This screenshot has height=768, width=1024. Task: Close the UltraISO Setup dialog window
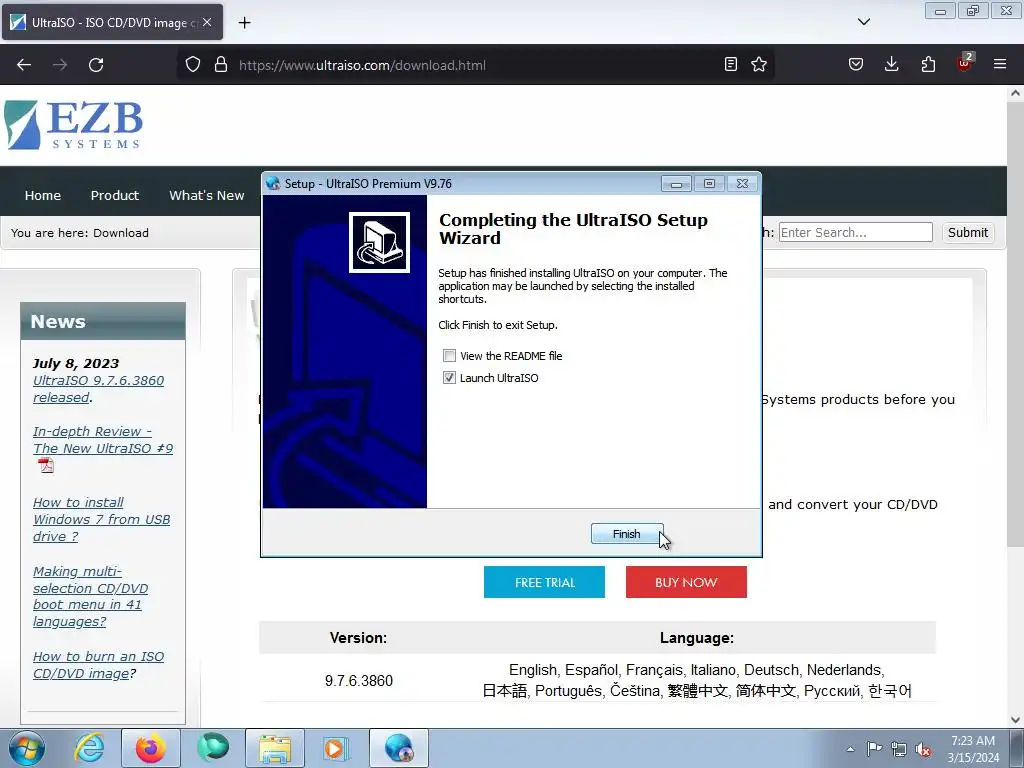[743, 184]
